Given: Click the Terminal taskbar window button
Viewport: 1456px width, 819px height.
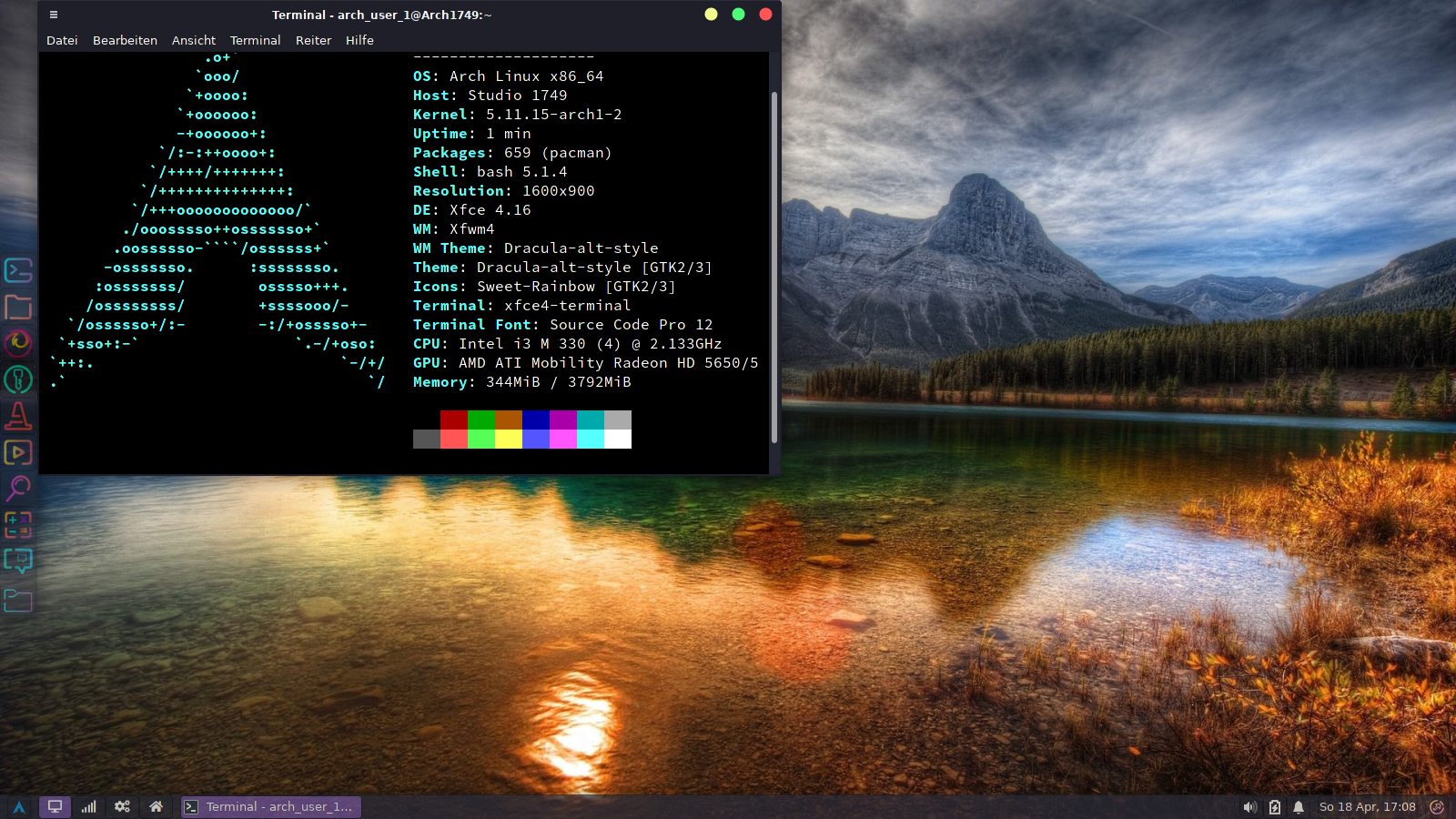Looking at the screenshot, I should [x=271, y=807].
